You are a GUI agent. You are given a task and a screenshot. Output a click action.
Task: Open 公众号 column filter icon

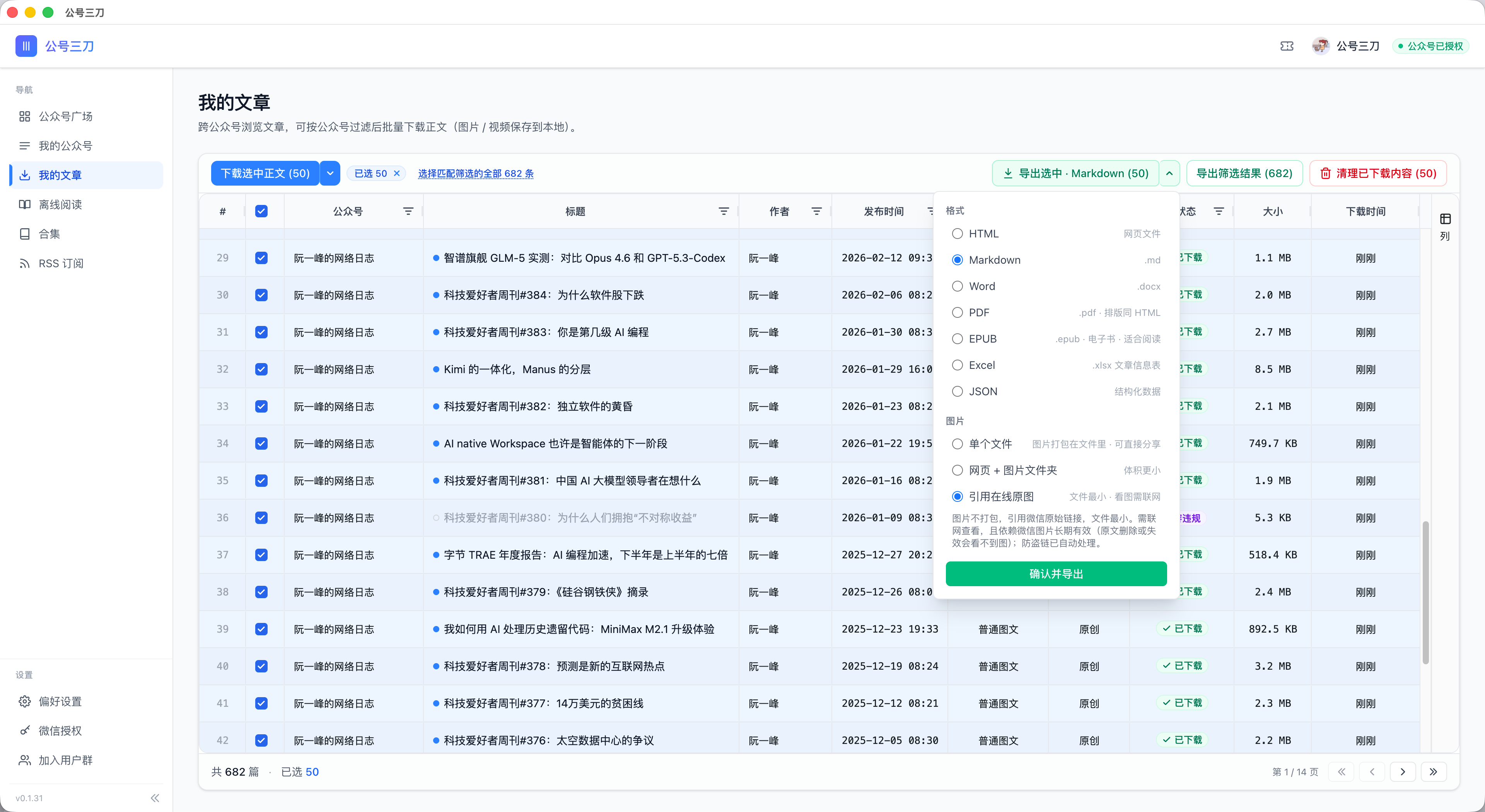click(408, 212)
